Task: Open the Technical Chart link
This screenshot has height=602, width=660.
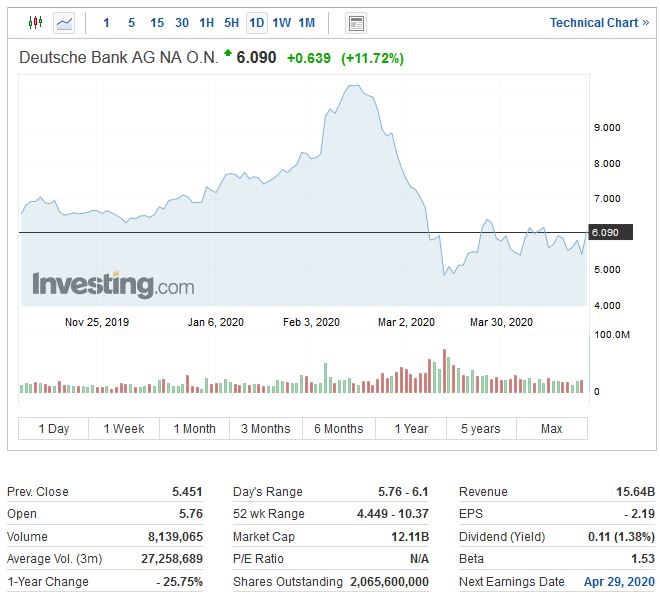Action: 599,23
